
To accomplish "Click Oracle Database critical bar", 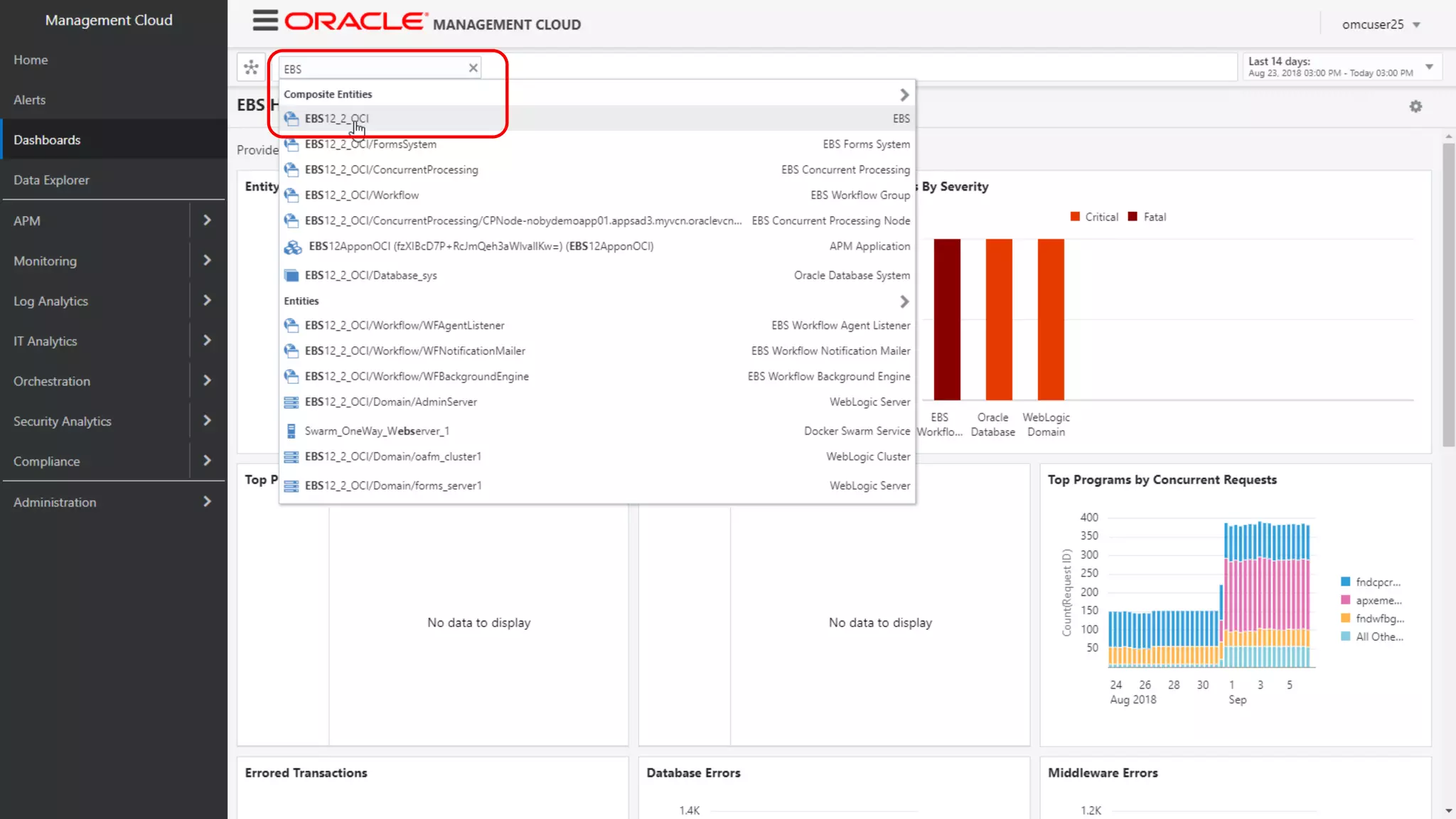I will click(x=999, y=319).
